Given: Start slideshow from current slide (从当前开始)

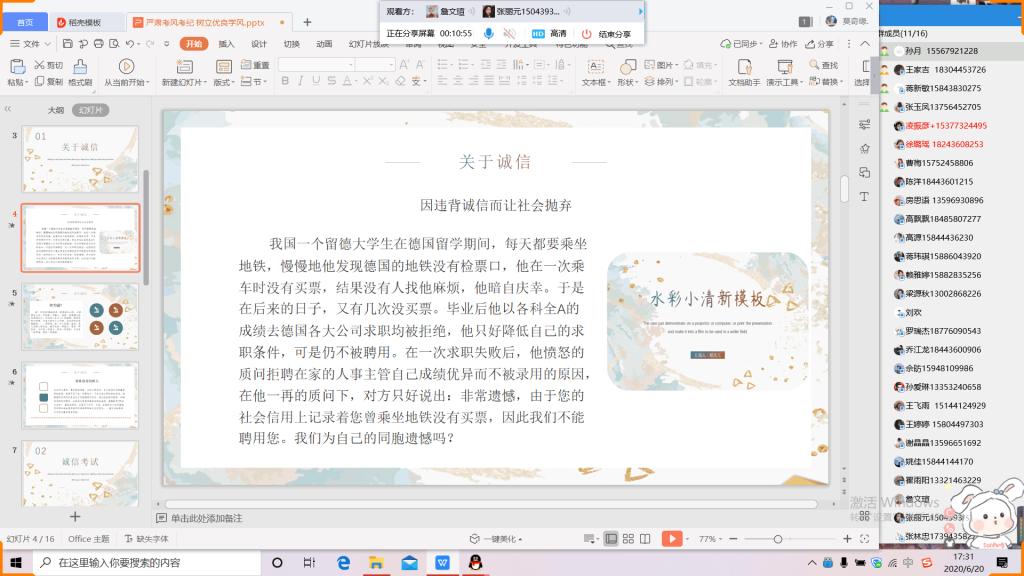Looking at the screenshot, I should point(126,72).
